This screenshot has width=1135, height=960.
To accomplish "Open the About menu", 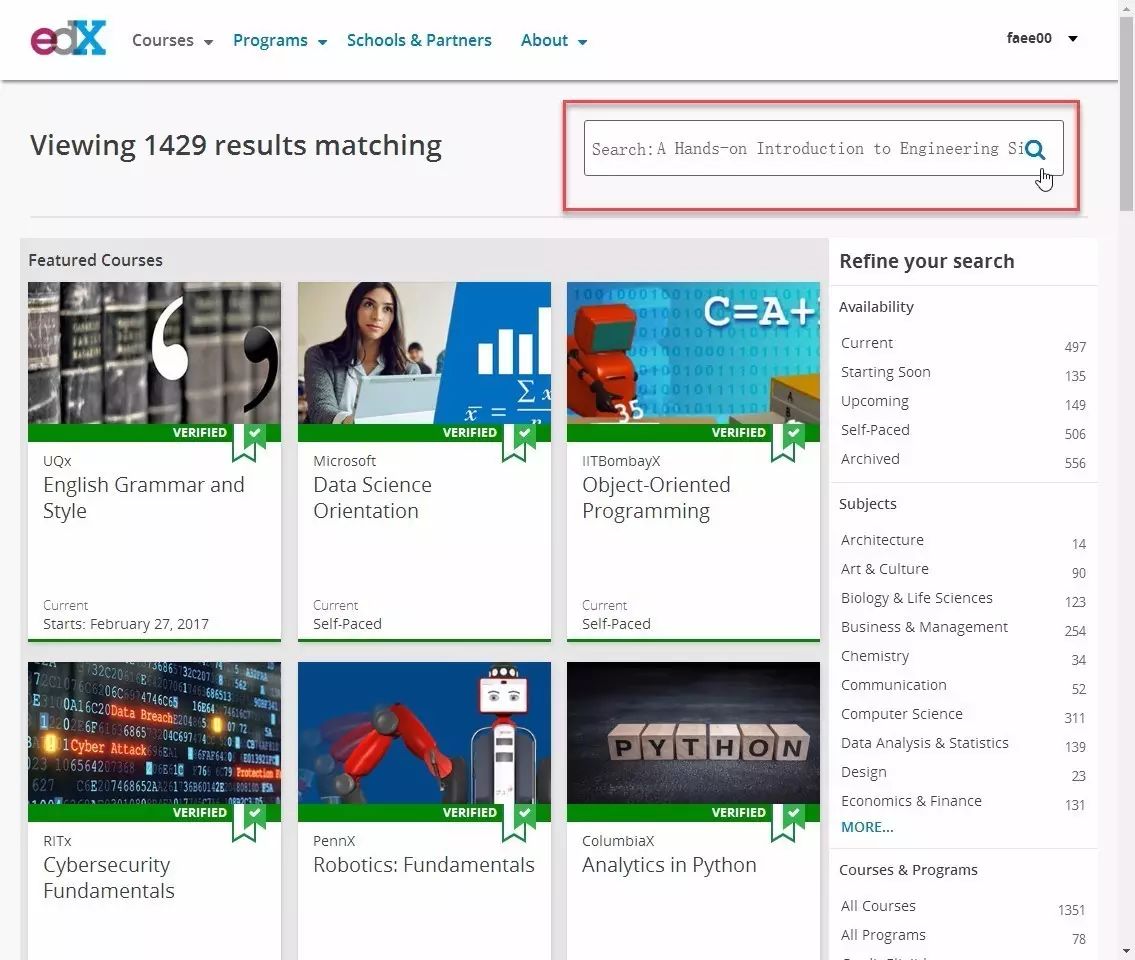I will click(x=553, y=41).
